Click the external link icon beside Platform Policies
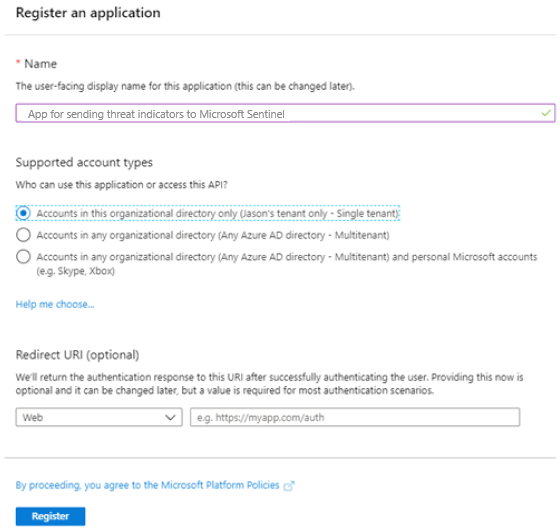560x532 pixels. [289, 486]
